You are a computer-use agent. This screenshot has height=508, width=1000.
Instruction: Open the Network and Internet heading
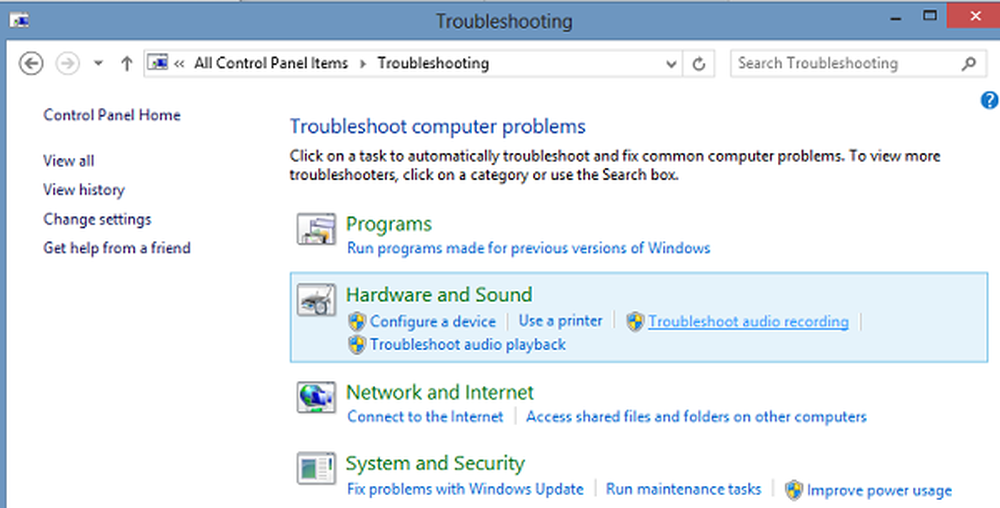(x=440, y=392)
